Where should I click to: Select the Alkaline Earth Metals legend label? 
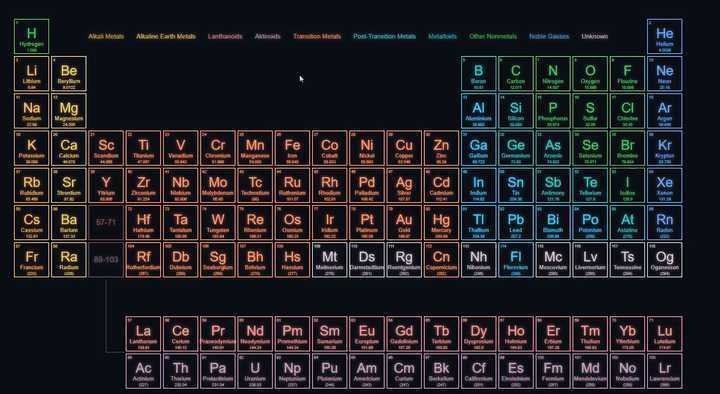click(x=166, y=36)
